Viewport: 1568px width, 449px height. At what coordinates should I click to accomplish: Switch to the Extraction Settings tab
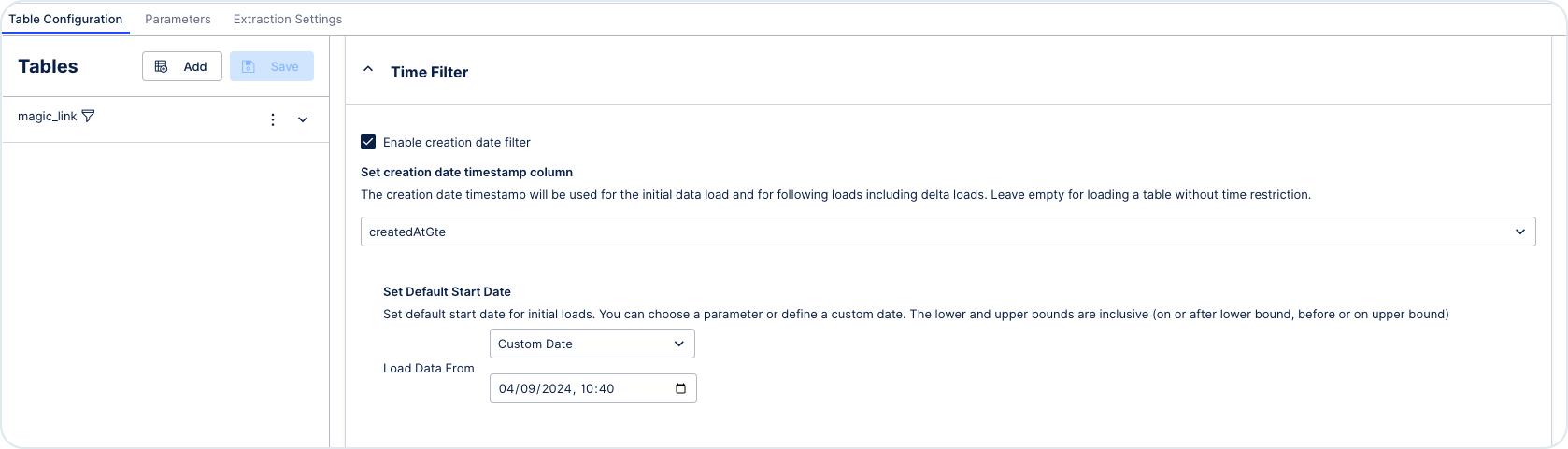point(288,19)
